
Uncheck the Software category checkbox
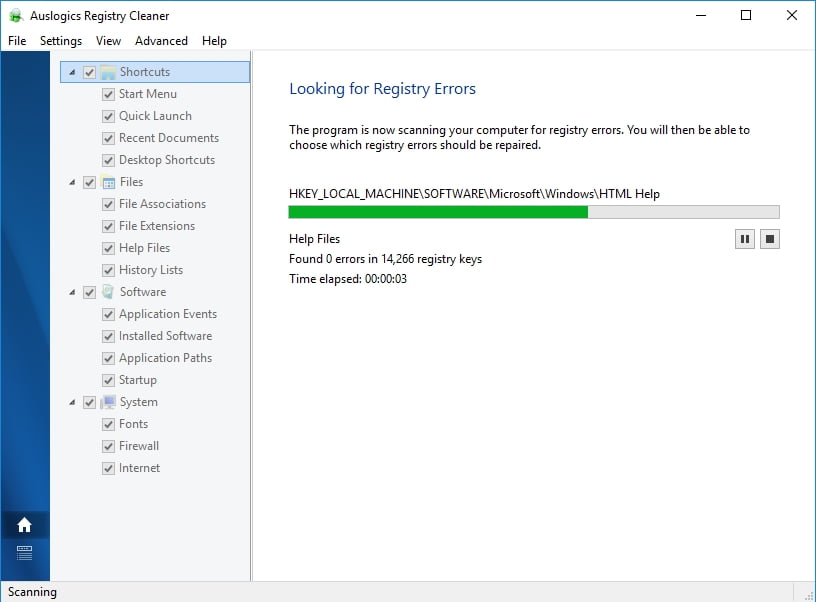pos(90,292)
